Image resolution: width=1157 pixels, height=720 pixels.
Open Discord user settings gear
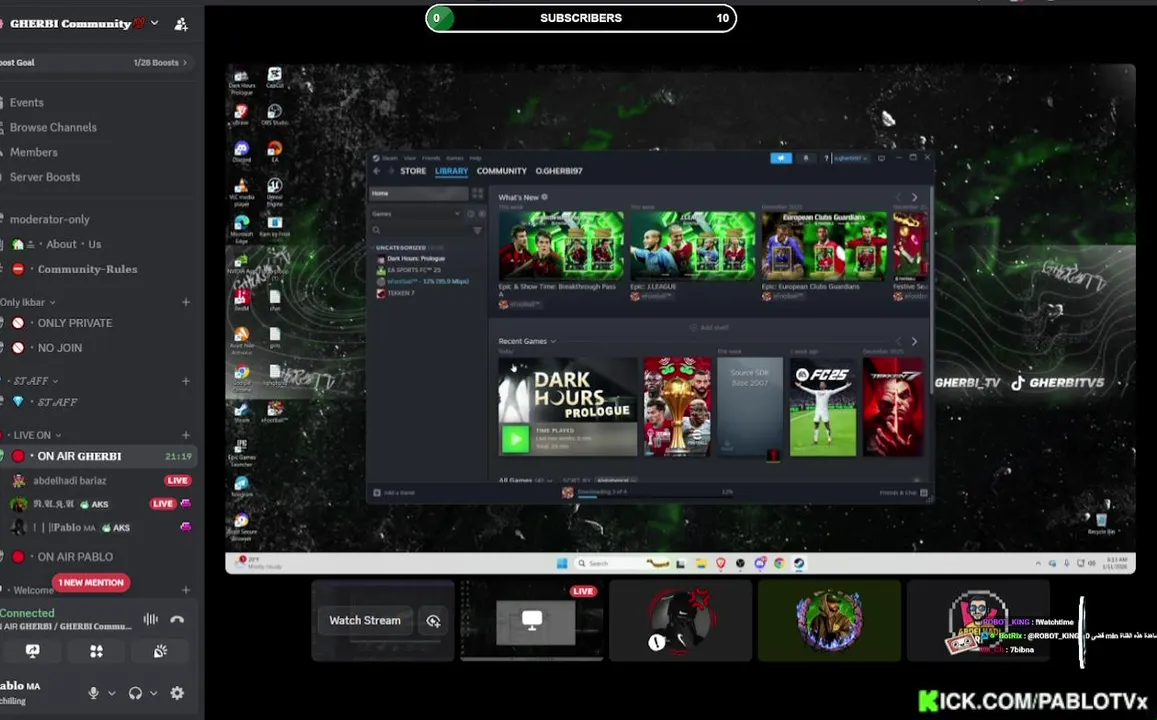click(x=177, y=693)
